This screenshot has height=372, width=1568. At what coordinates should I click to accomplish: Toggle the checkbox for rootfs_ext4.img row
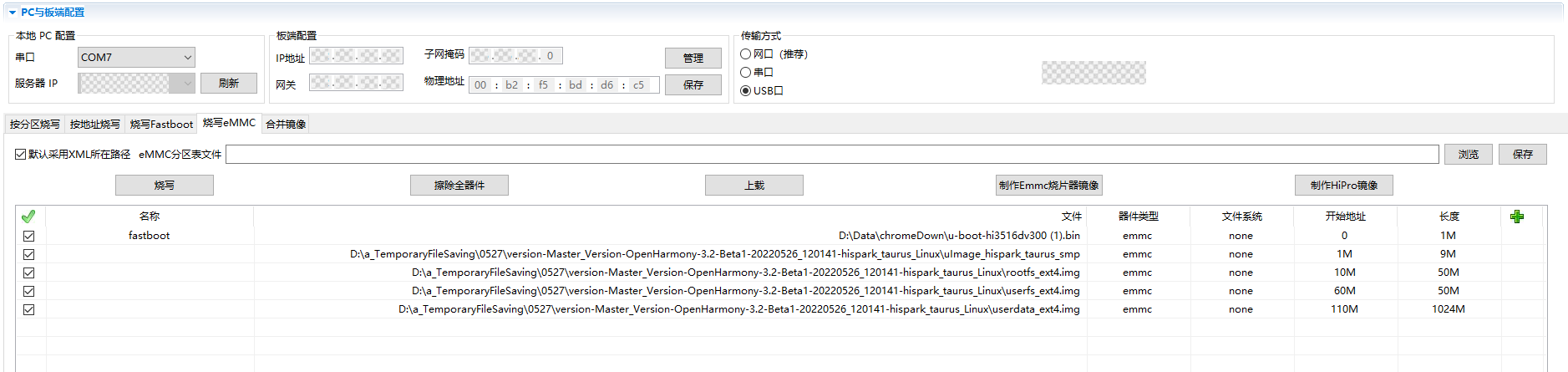29,273
